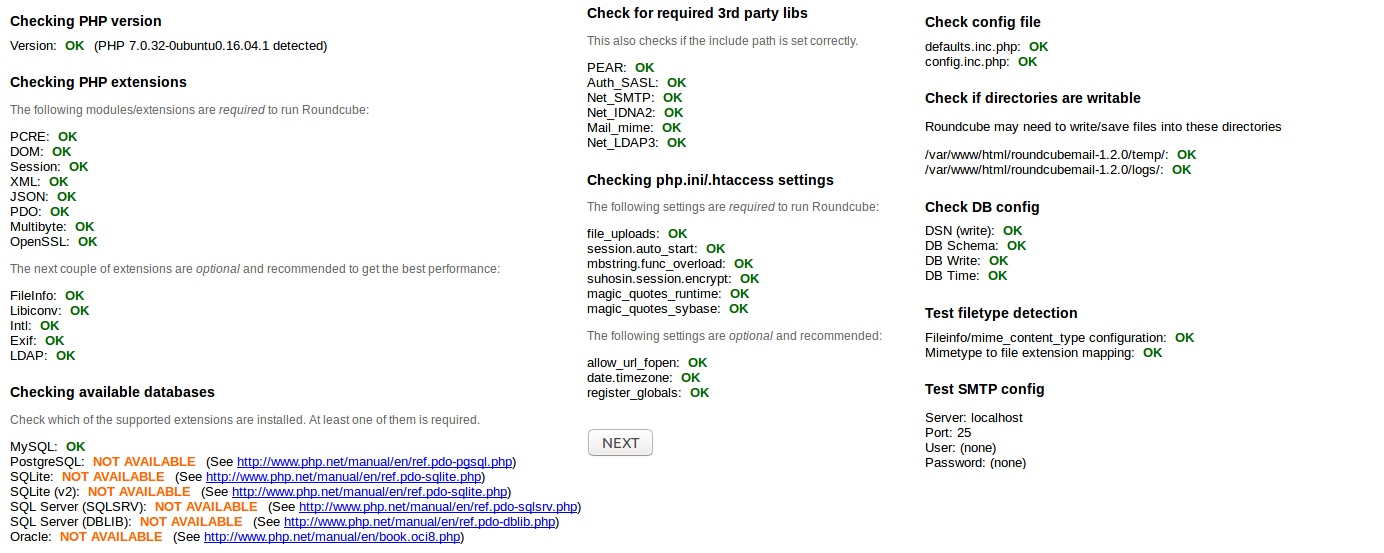Click the 'Check config file' heading

point(983,22)
